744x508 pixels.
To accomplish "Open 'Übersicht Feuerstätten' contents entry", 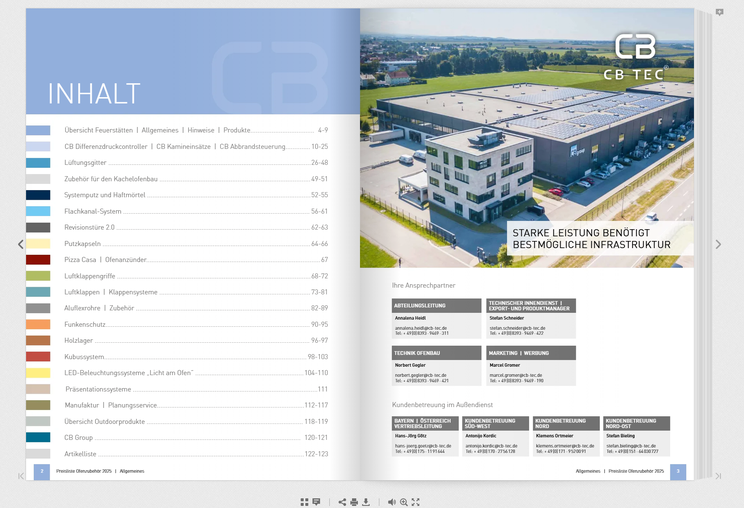I will (x=196, y=130).
